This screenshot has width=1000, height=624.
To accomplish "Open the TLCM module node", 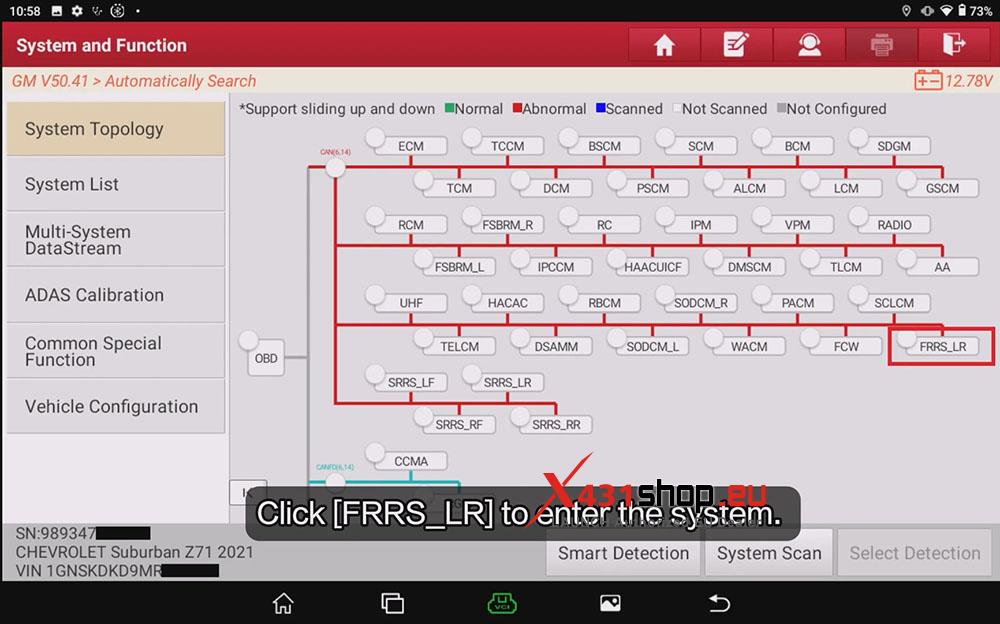I will click(x=846, y=267).
